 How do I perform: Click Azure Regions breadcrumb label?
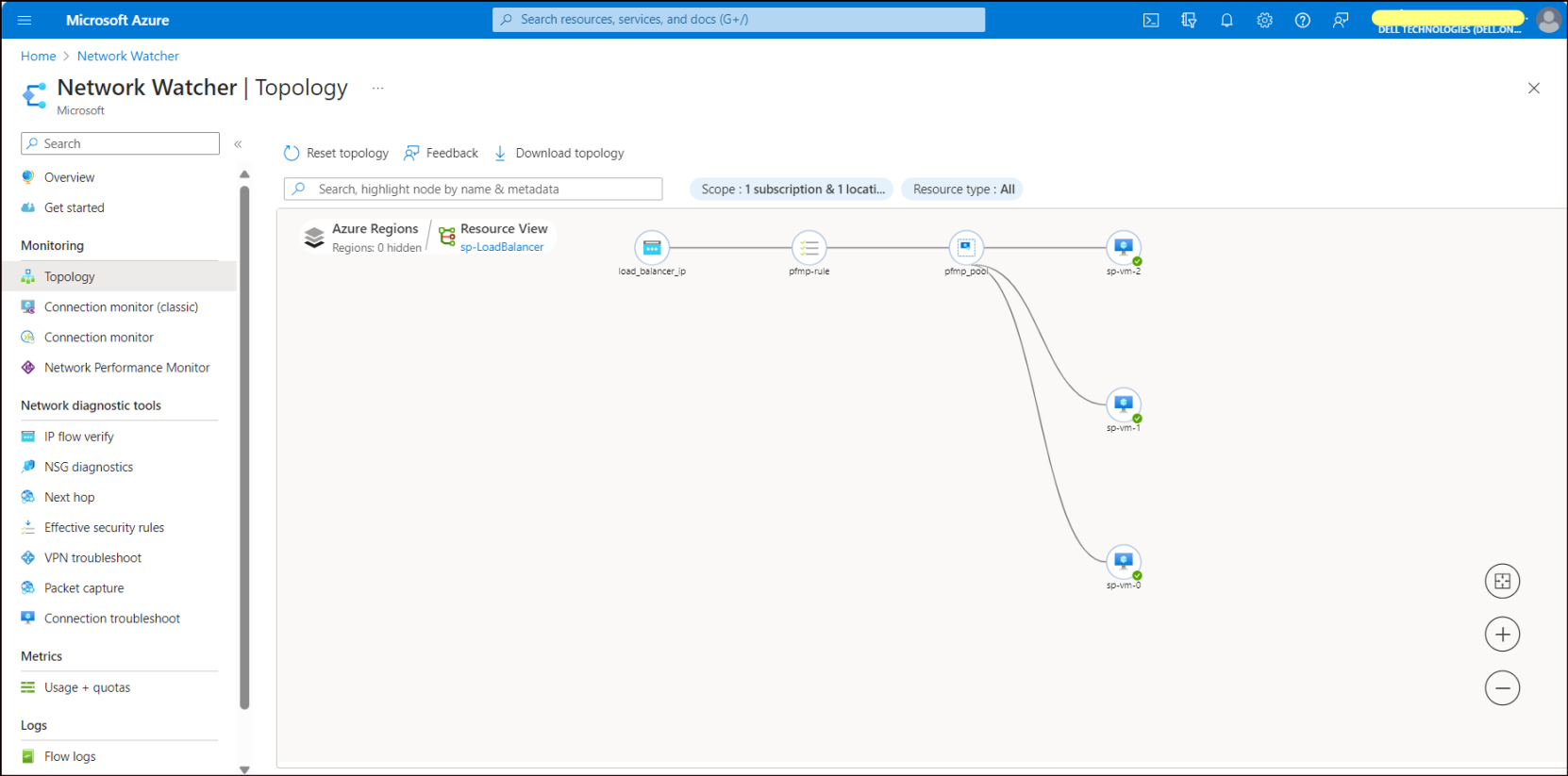pyautogui.click(x=375, y=228)
